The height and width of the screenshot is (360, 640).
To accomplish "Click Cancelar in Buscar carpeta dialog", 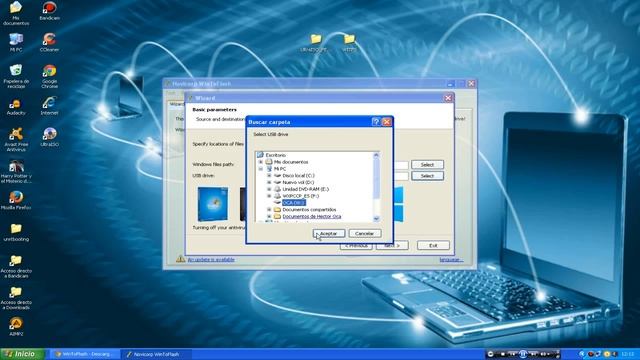I will click(364, 233).
